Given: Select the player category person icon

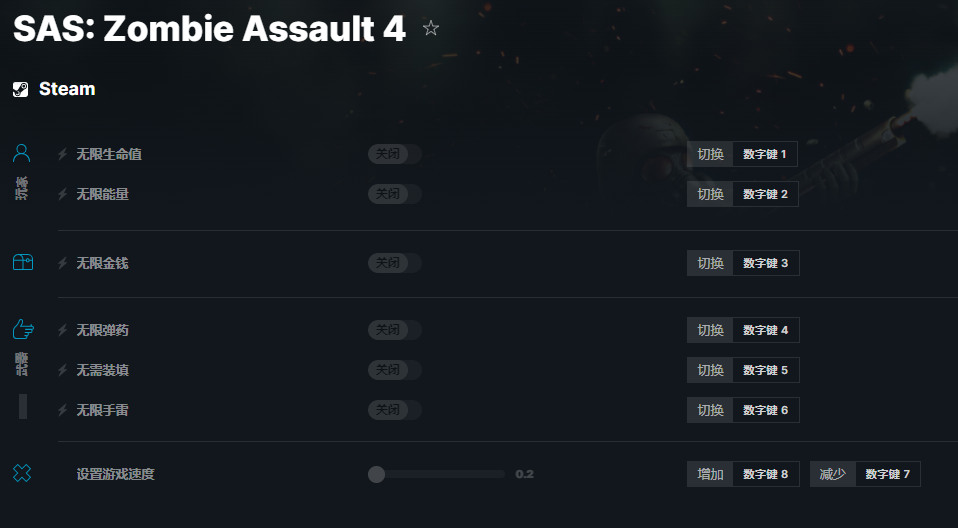Looking at the screenshot, I should [22, 153].
